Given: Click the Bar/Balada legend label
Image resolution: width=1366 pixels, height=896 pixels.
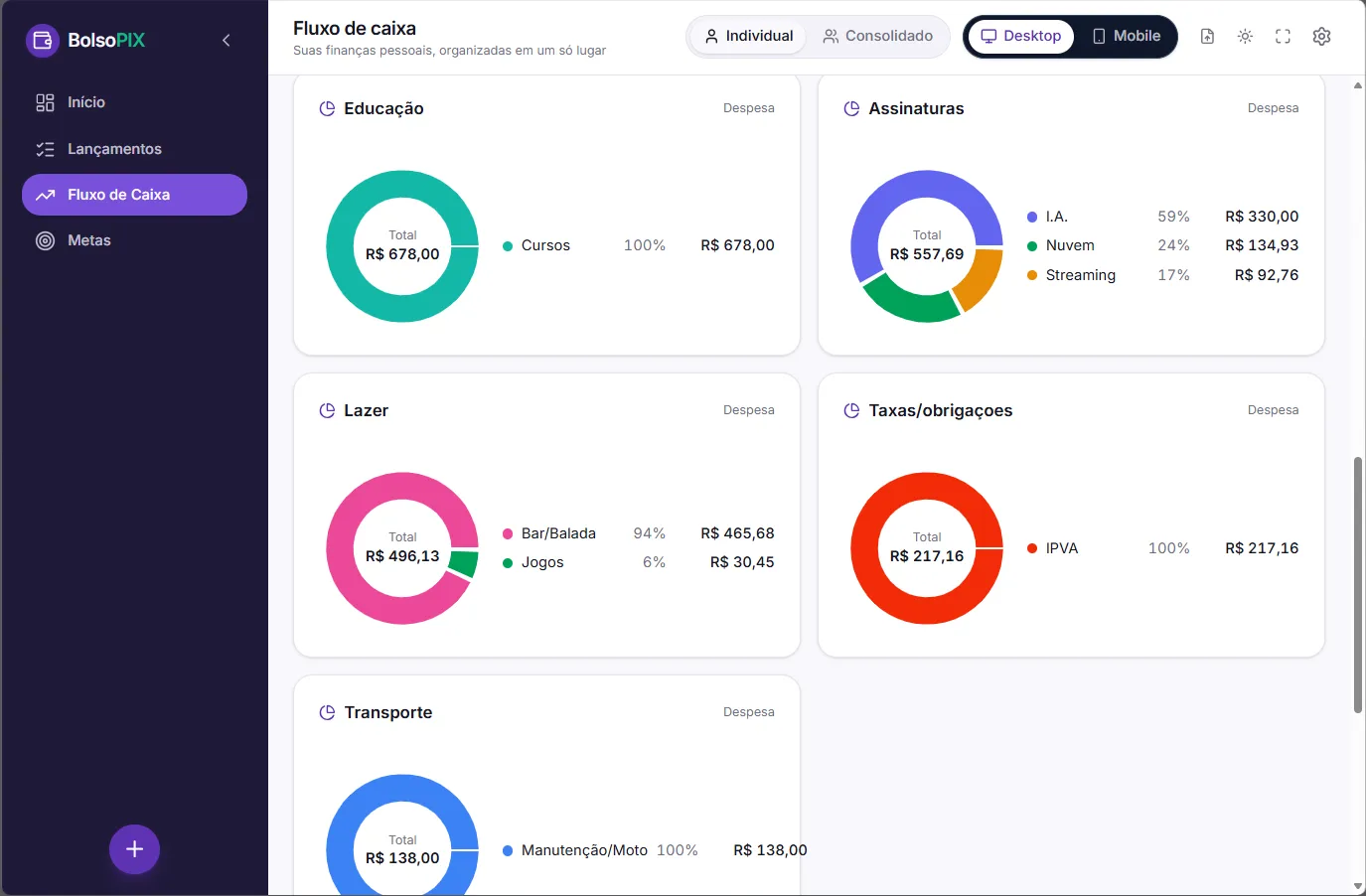Looking at the screenshot, I should tap(558, 533).
